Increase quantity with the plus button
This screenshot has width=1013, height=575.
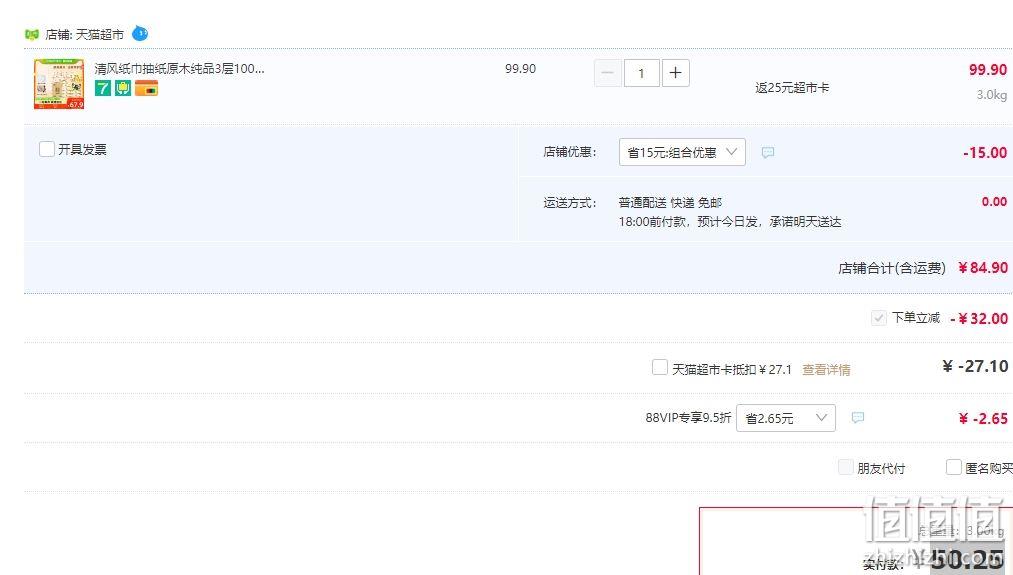676,73
